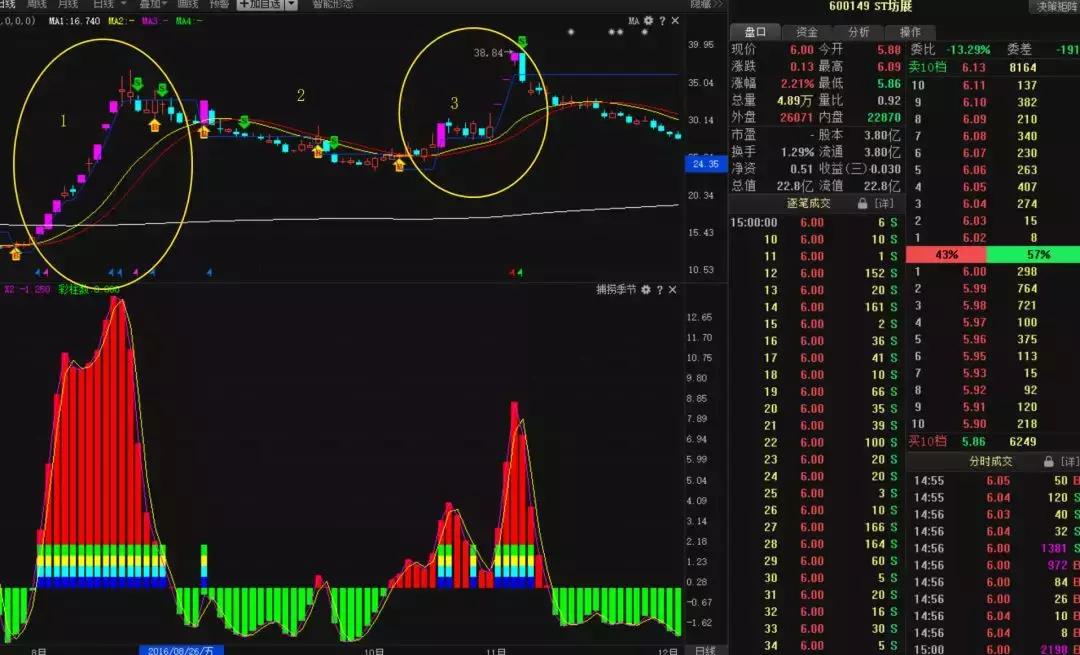Open 捕捞季节 indicator settings gear

click(x=645, y=290)
